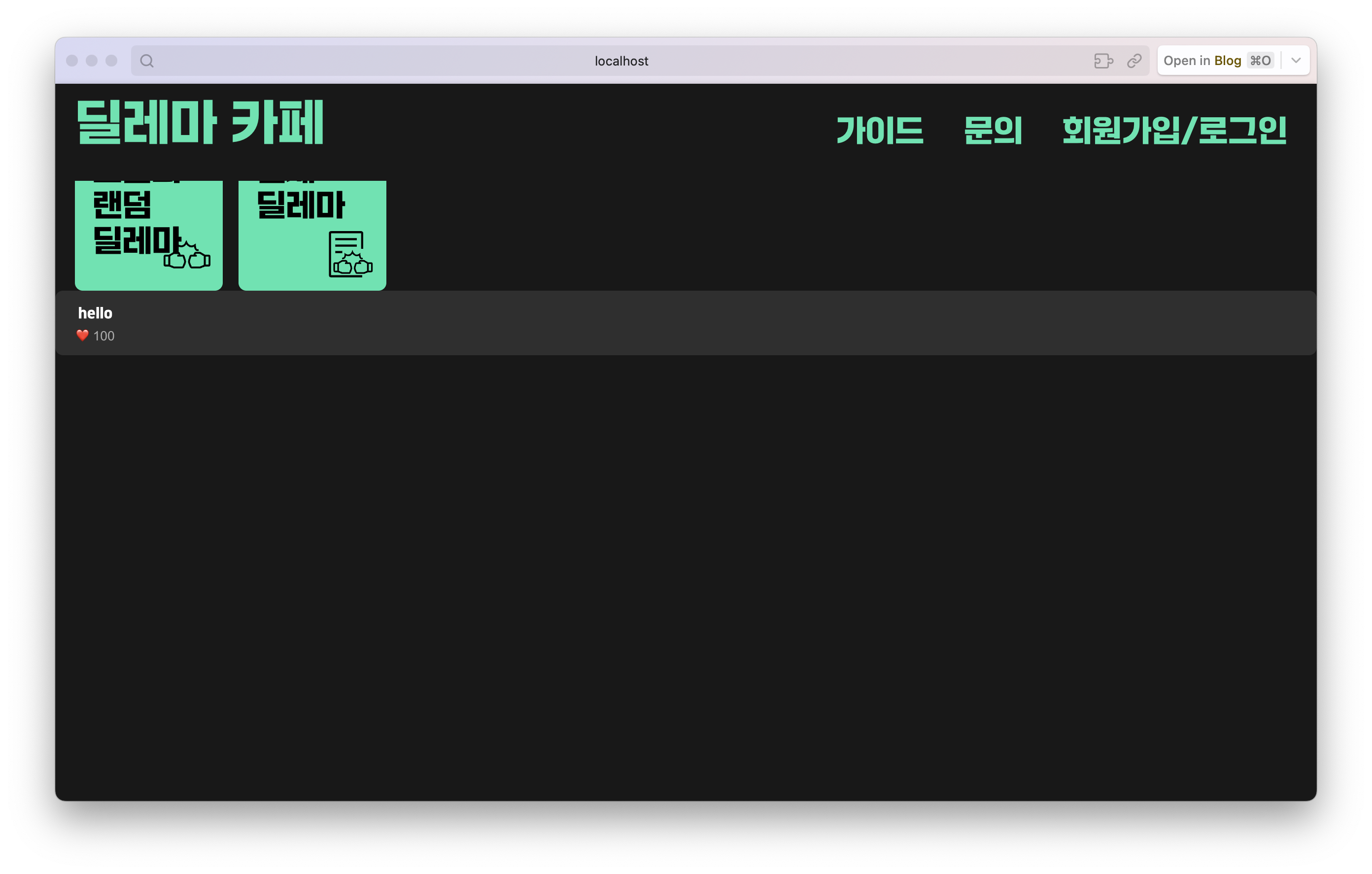Viewport: 1372px width, 874px height.
Task: Click the gray zoom window dot
Action: coord(112,61)
